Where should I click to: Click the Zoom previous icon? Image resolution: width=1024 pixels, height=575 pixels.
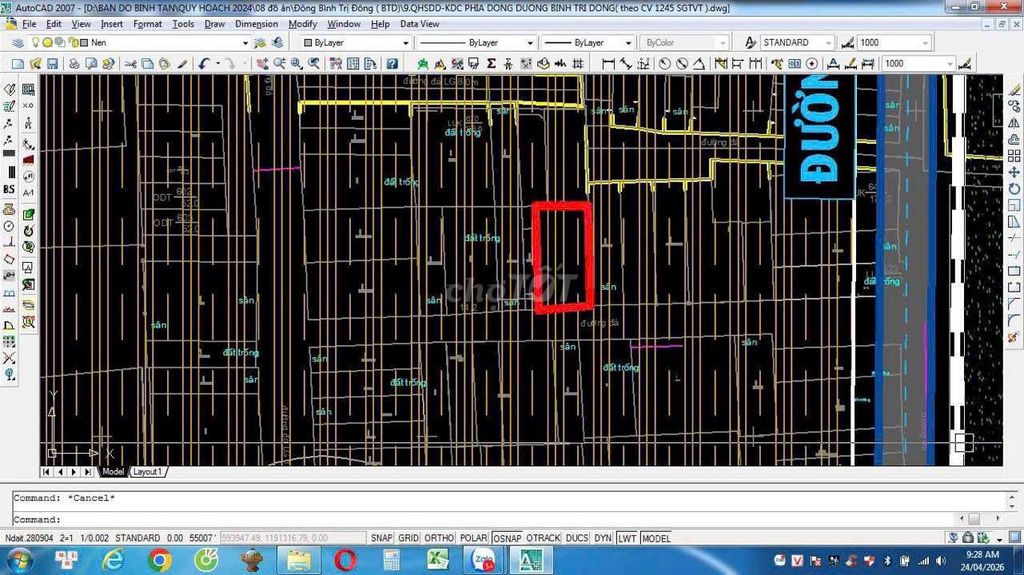pyautogui.click(x=314, y=63)
